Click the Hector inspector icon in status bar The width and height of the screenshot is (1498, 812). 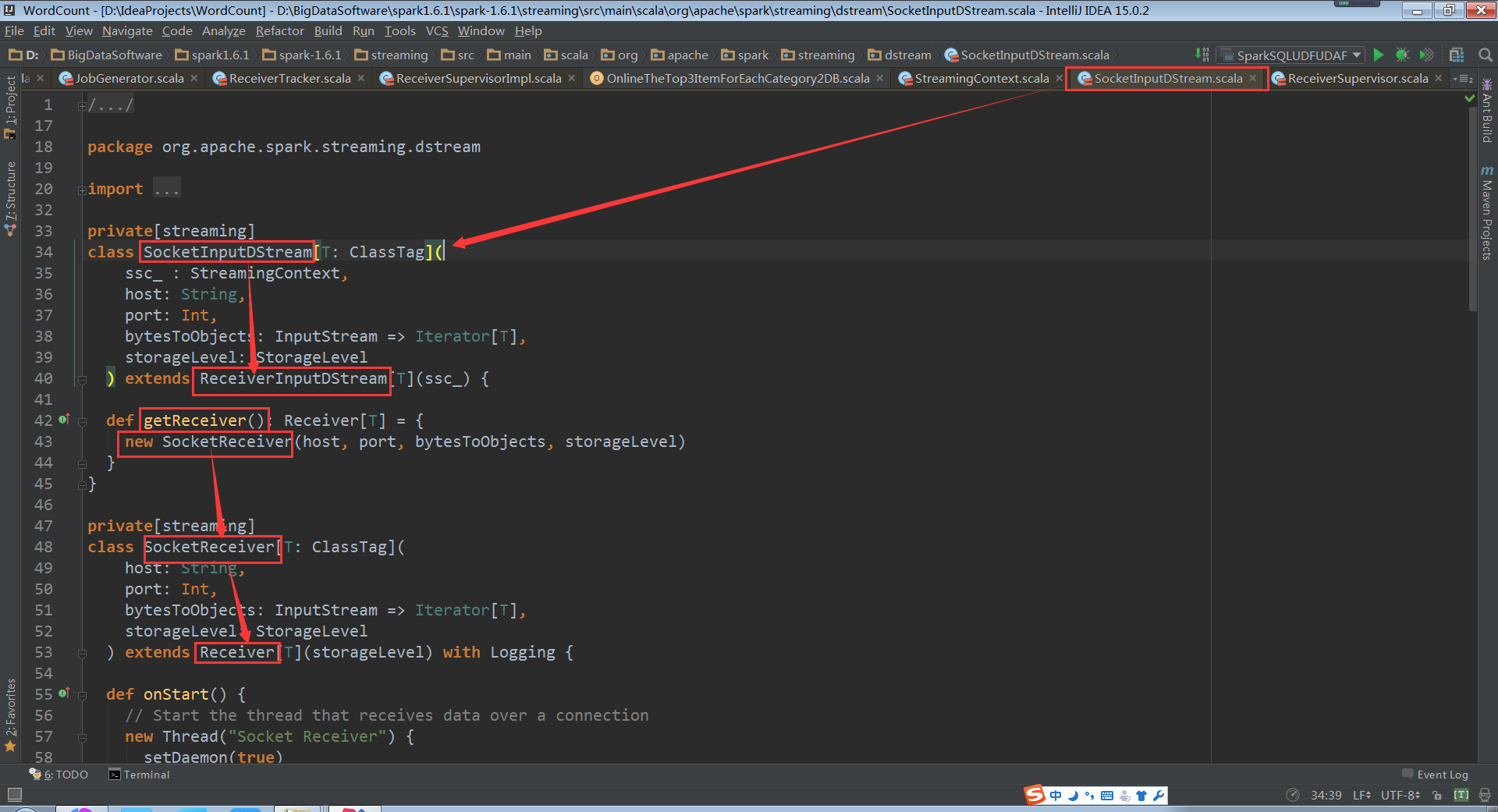pyautogui.click(x=1485, y=795)
